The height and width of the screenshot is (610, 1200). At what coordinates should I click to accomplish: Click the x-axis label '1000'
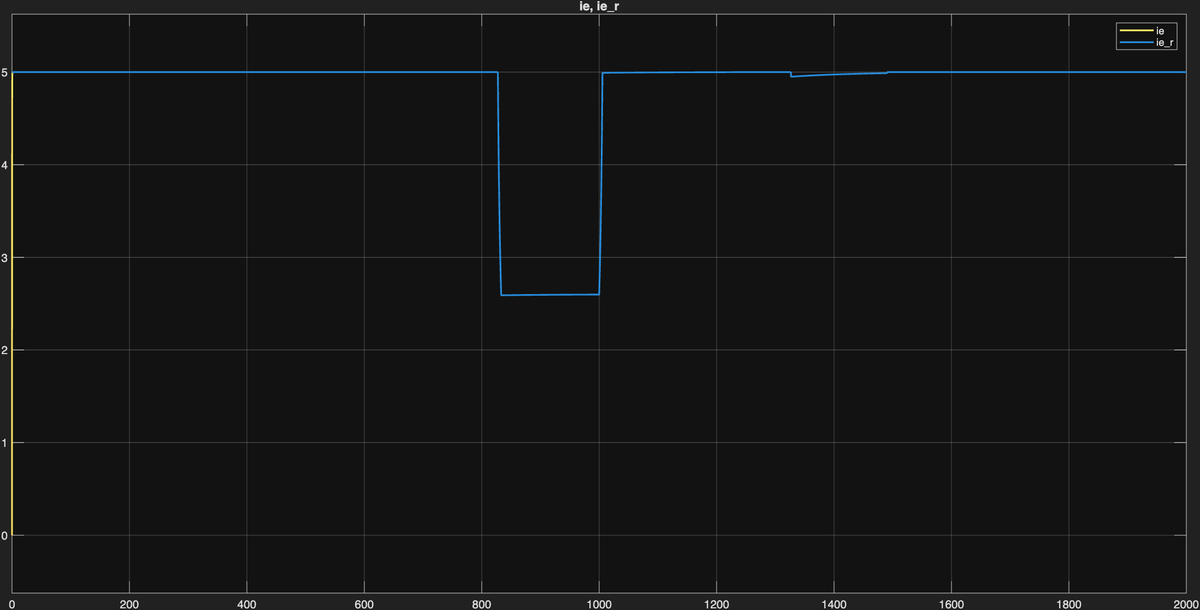click(597, 603)
